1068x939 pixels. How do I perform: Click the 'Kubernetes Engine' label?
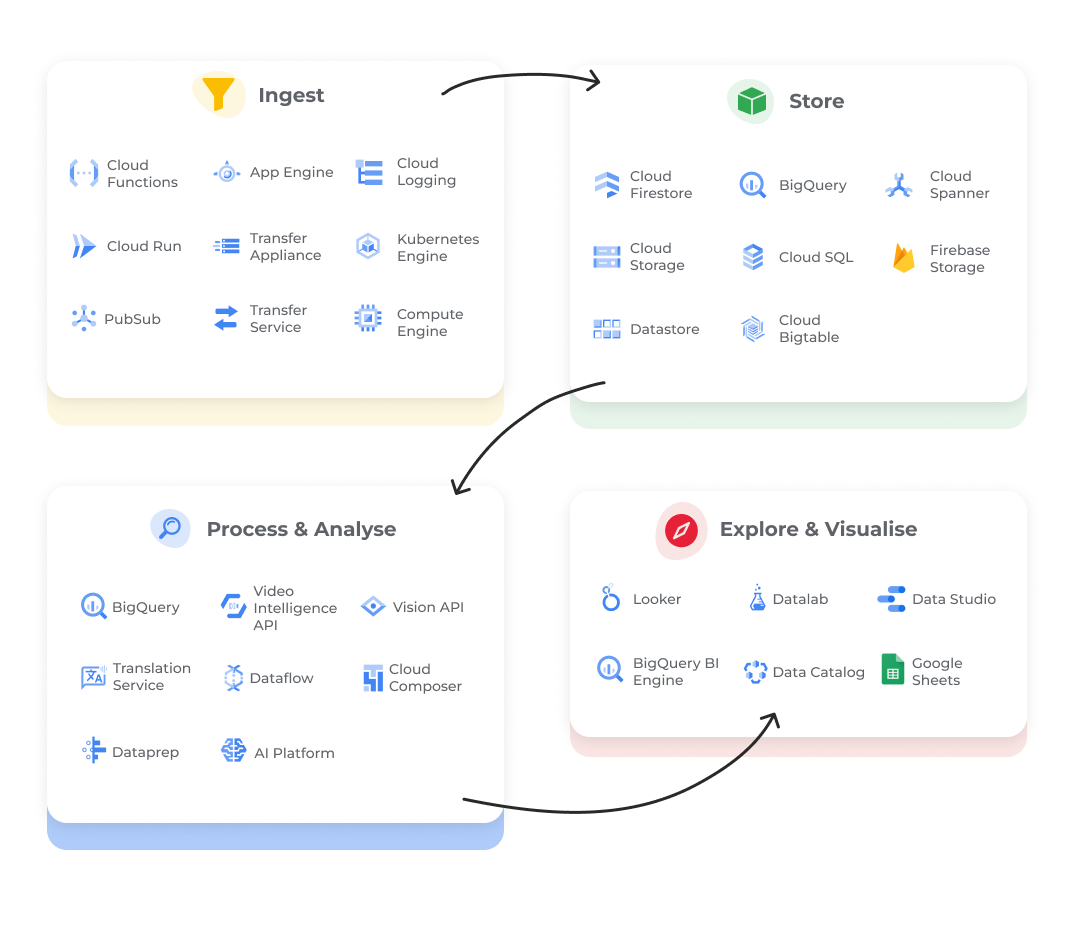438,247
